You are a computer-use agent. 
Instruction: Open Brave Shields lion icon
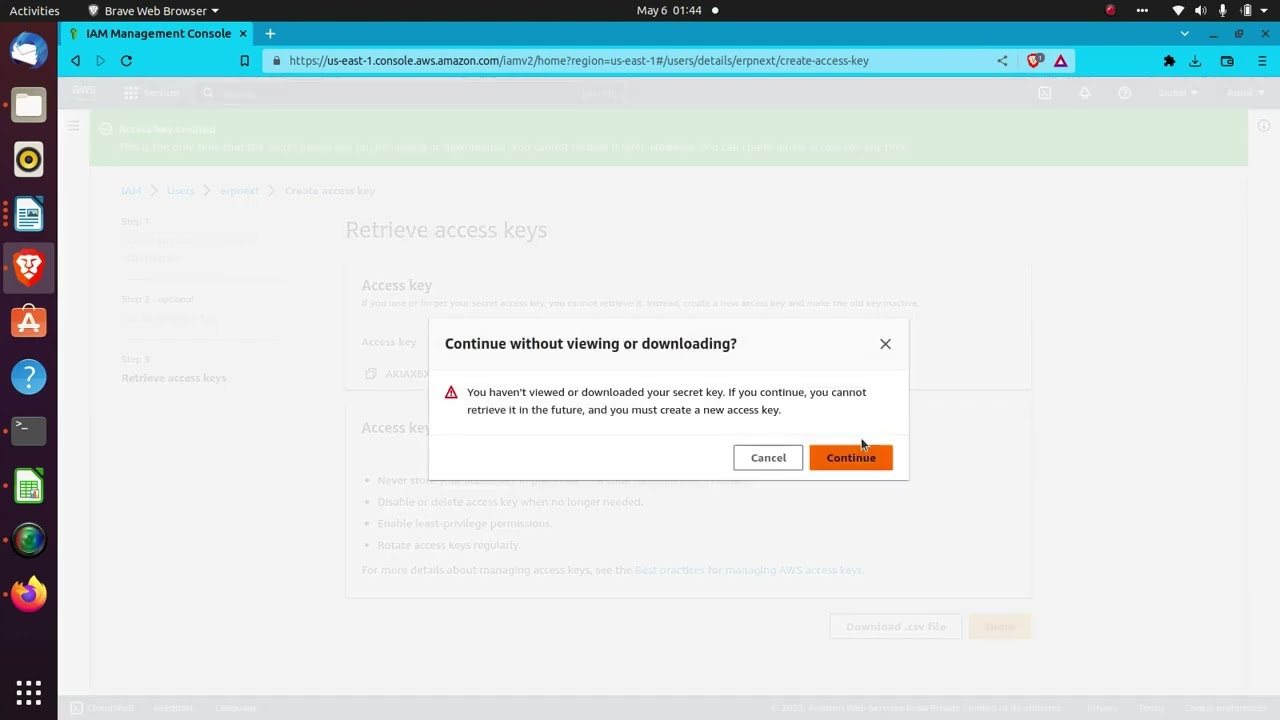point(1035,61)
